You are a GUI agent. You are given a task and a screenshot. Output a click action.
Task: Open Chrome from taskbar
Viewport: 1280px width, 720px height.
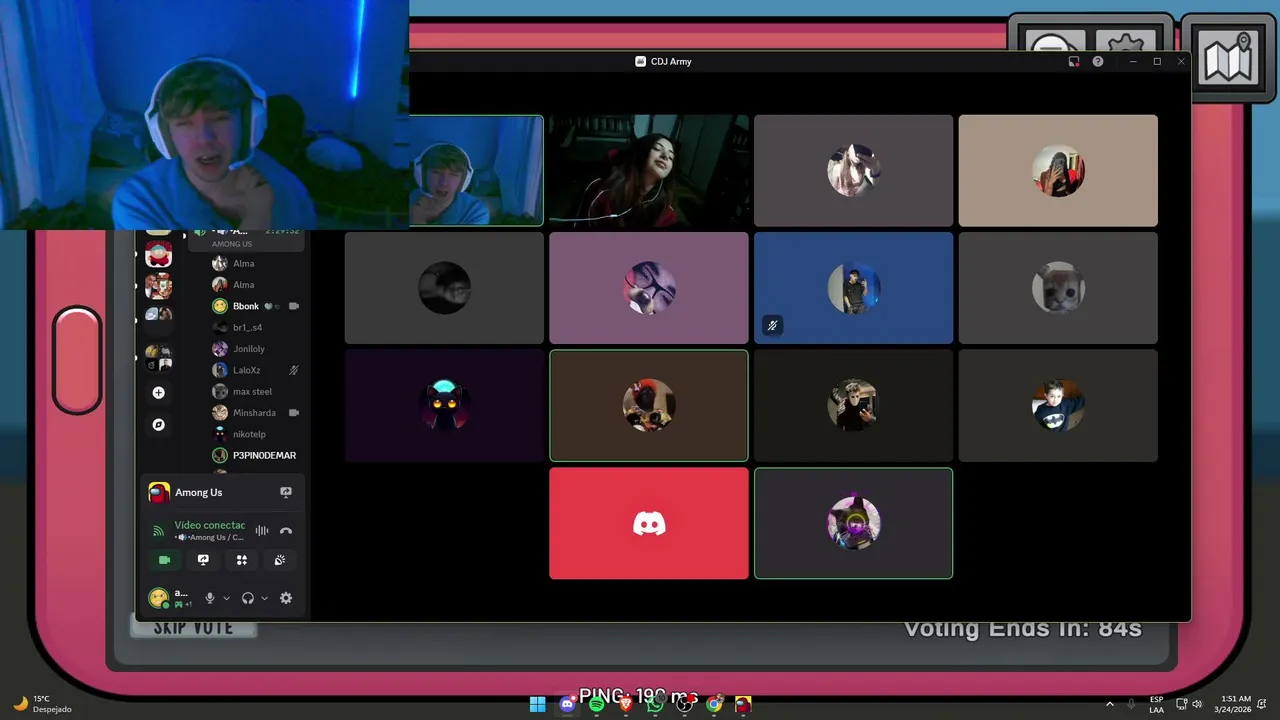click(714, 704)
